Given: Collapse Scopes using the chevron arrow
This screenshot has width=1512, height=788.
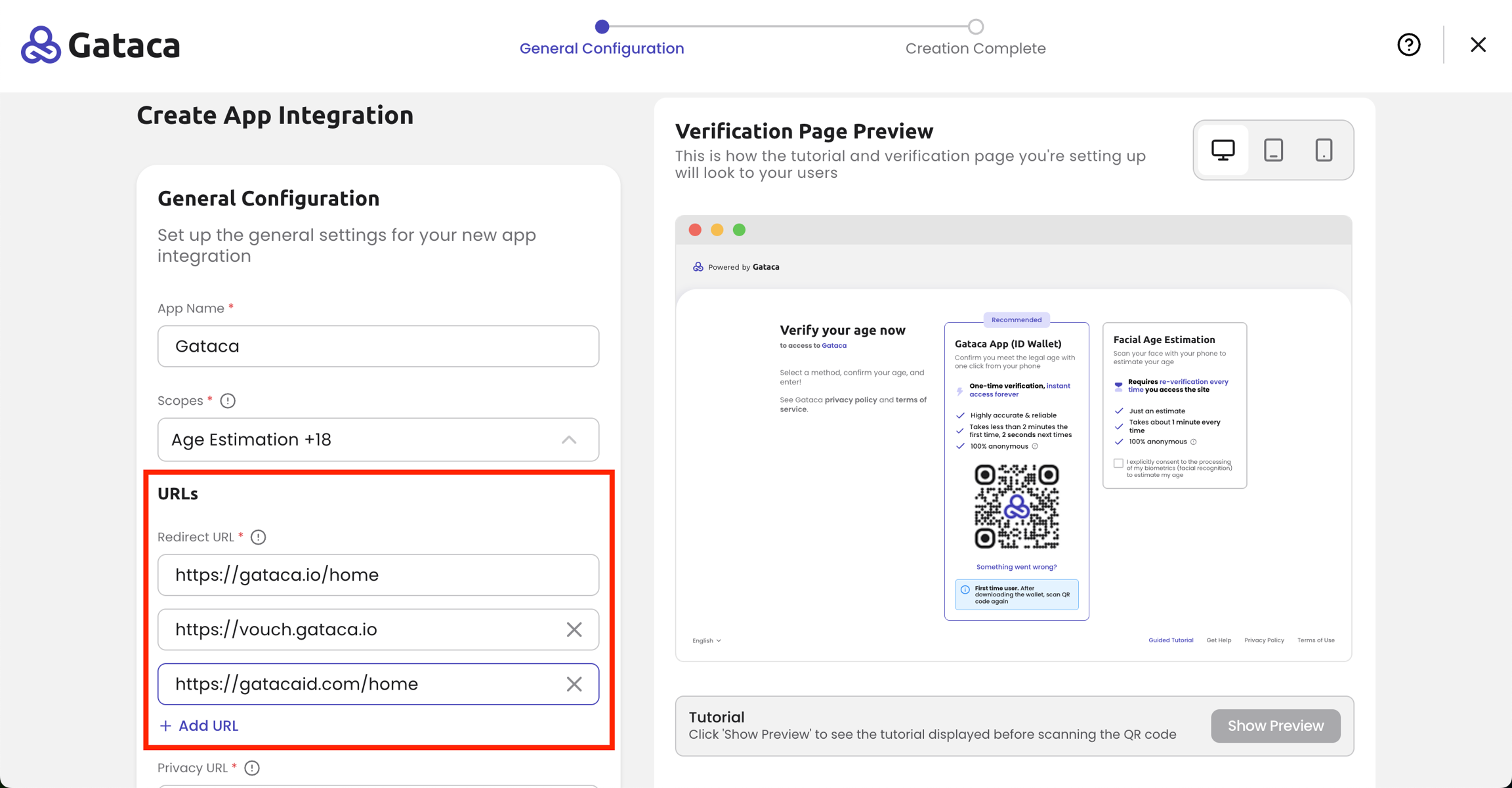Looking at the screenshot, I should (569, 440).
